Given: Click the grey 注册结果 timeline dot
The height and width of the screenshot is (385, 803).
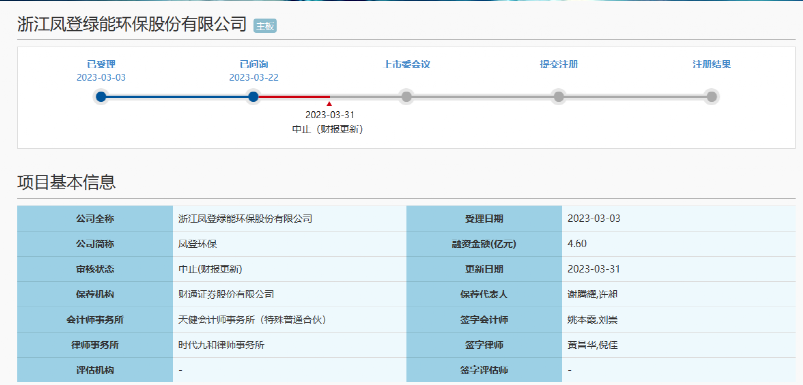Looking at the screenshot, I should 711,96.
